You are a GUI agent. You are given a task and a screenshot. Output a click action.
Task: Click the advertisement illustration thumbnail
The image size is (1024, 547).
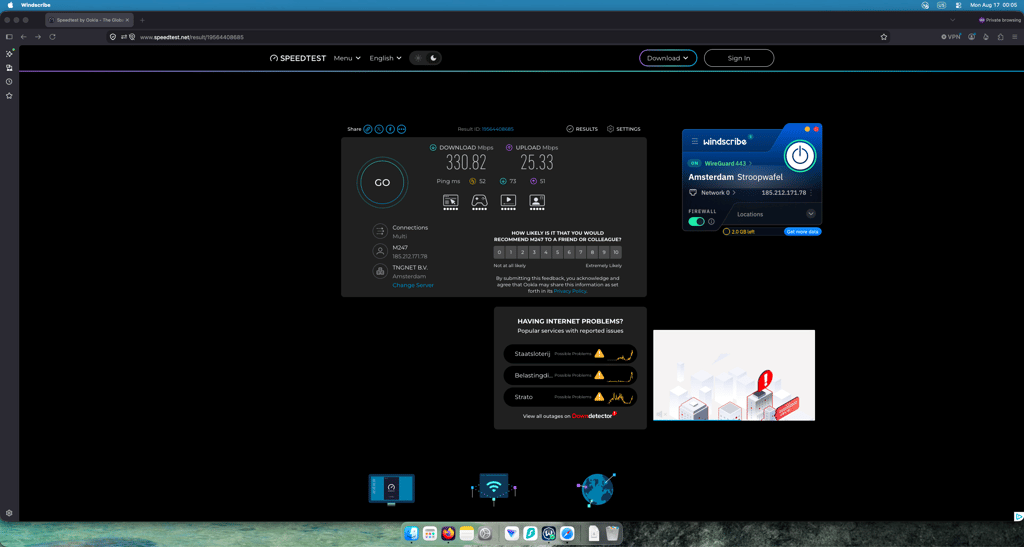[734, 375]
